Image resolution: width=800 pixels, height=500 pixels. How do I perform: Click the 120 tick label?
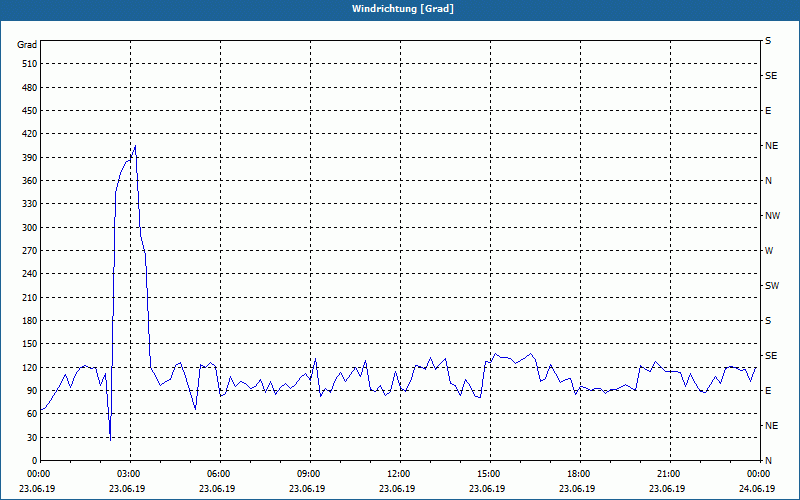[x=30, y=367]
